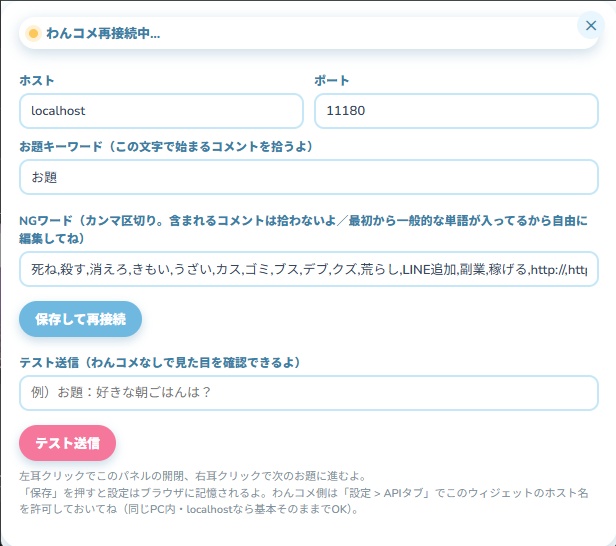Click the ホスト label
616x546 pixels.
tap(37, 80)
